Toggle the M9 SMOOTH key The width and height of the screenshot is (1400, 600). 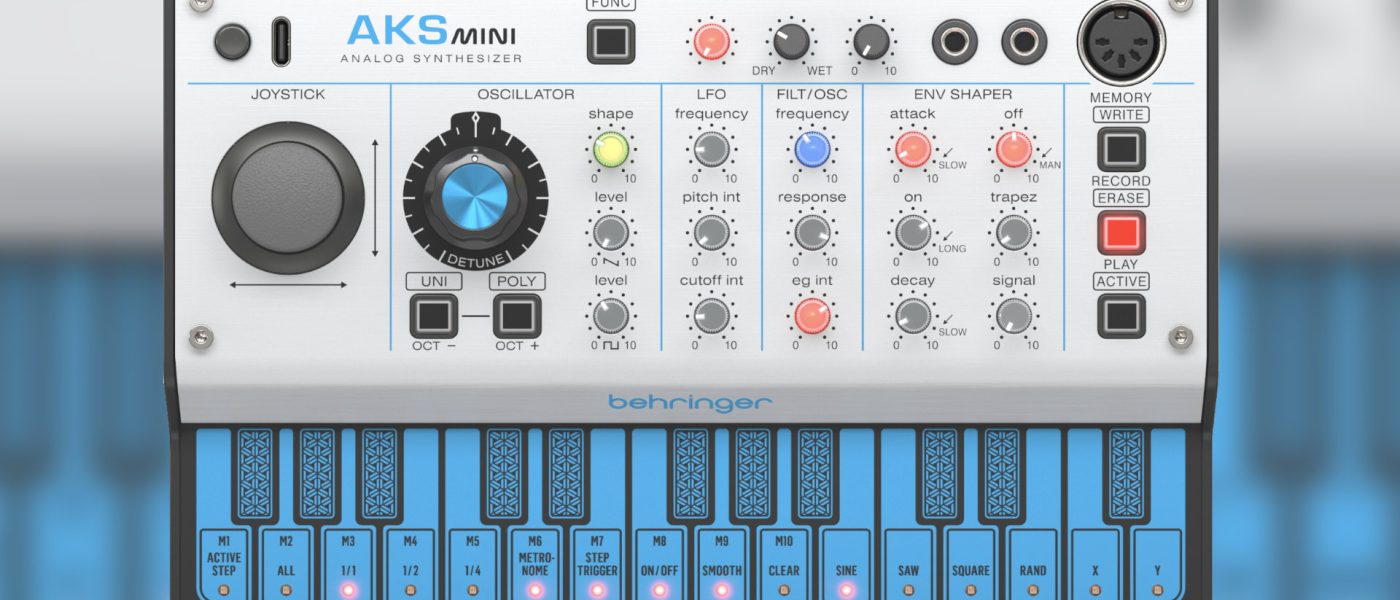(x=721, y=564)
